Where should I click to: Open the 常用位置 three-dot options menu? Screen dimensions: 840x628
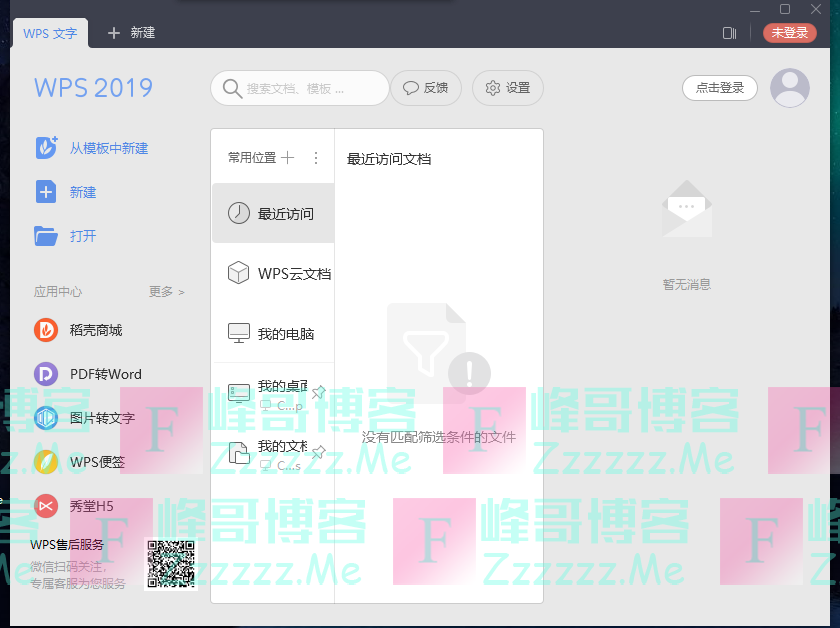click(316, 157)
